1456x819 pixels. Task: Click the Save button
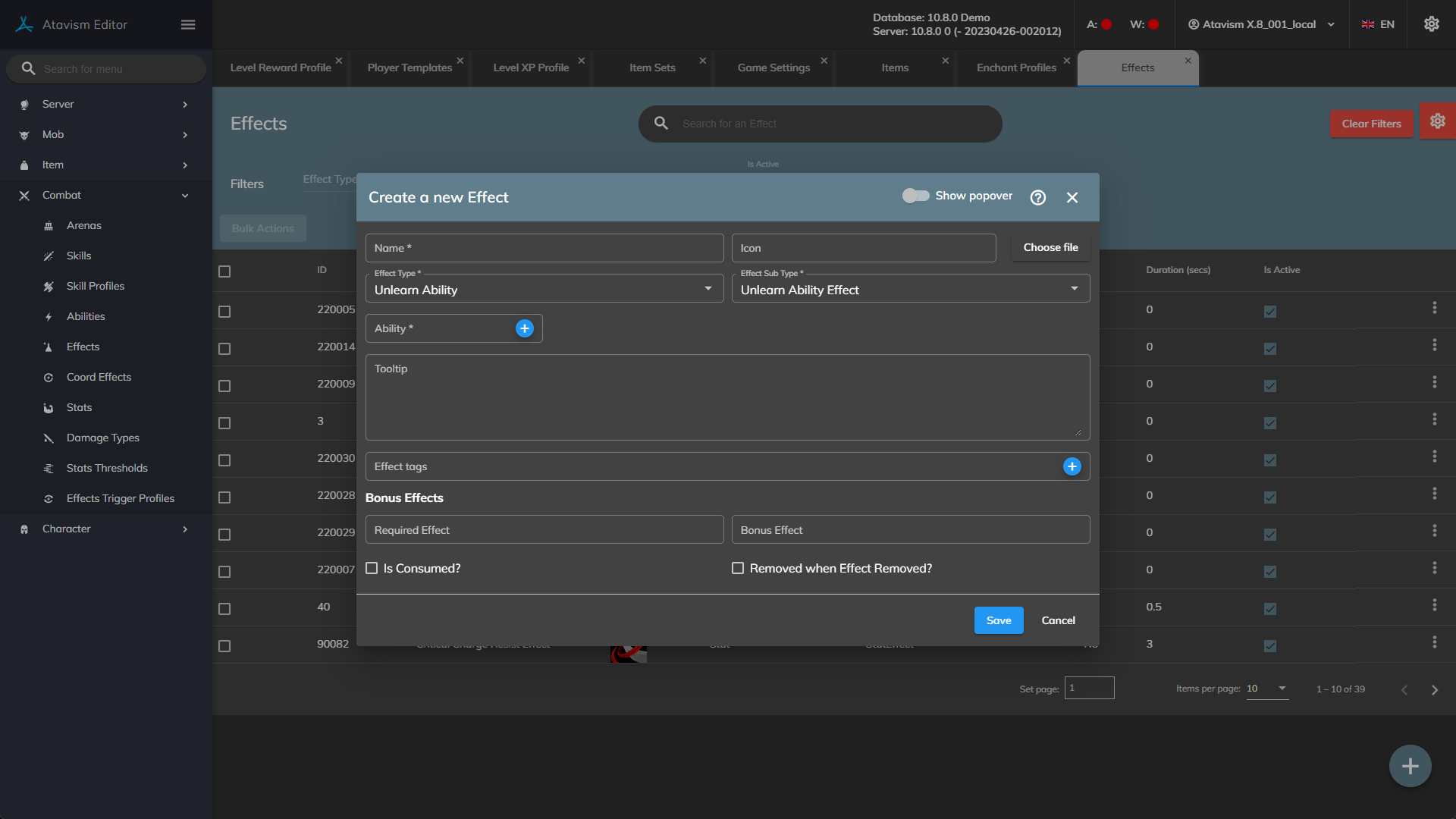(x=998, y=620)
